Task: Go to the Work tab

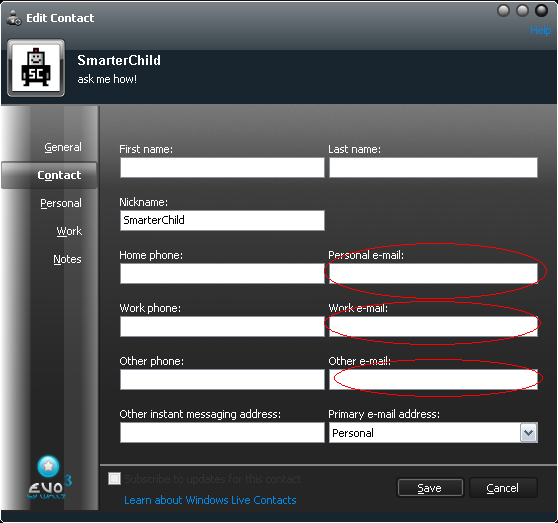Action: pos(69,231)
